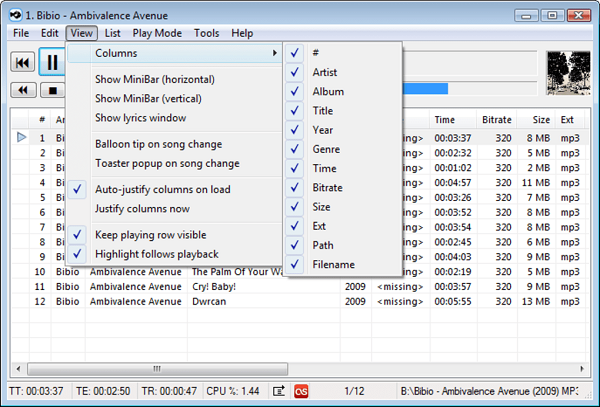Click the Last.fm scrobbling icon
The width and height of the screenshot is (600, 407).
coord(301,391)
